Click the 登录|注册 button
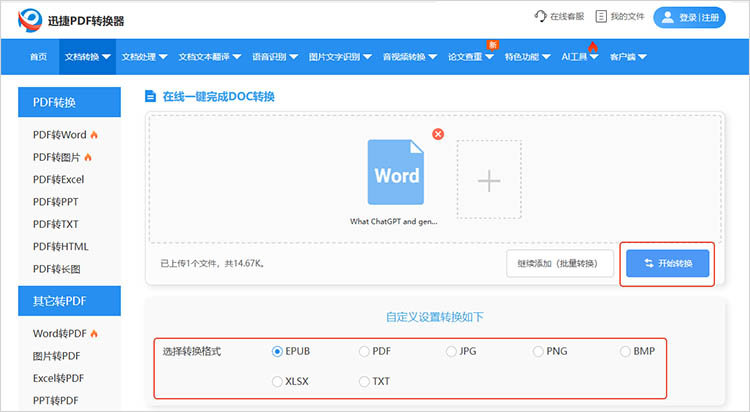 (x=689, y=17)
